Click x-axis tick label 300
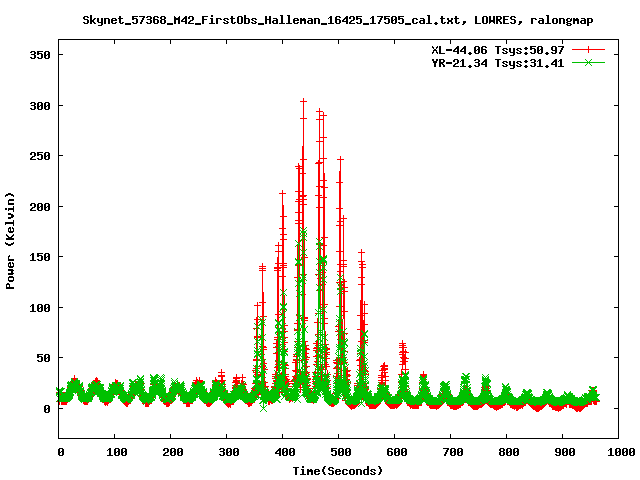Screen dimensions: 640x480 [x=229, y=452]
